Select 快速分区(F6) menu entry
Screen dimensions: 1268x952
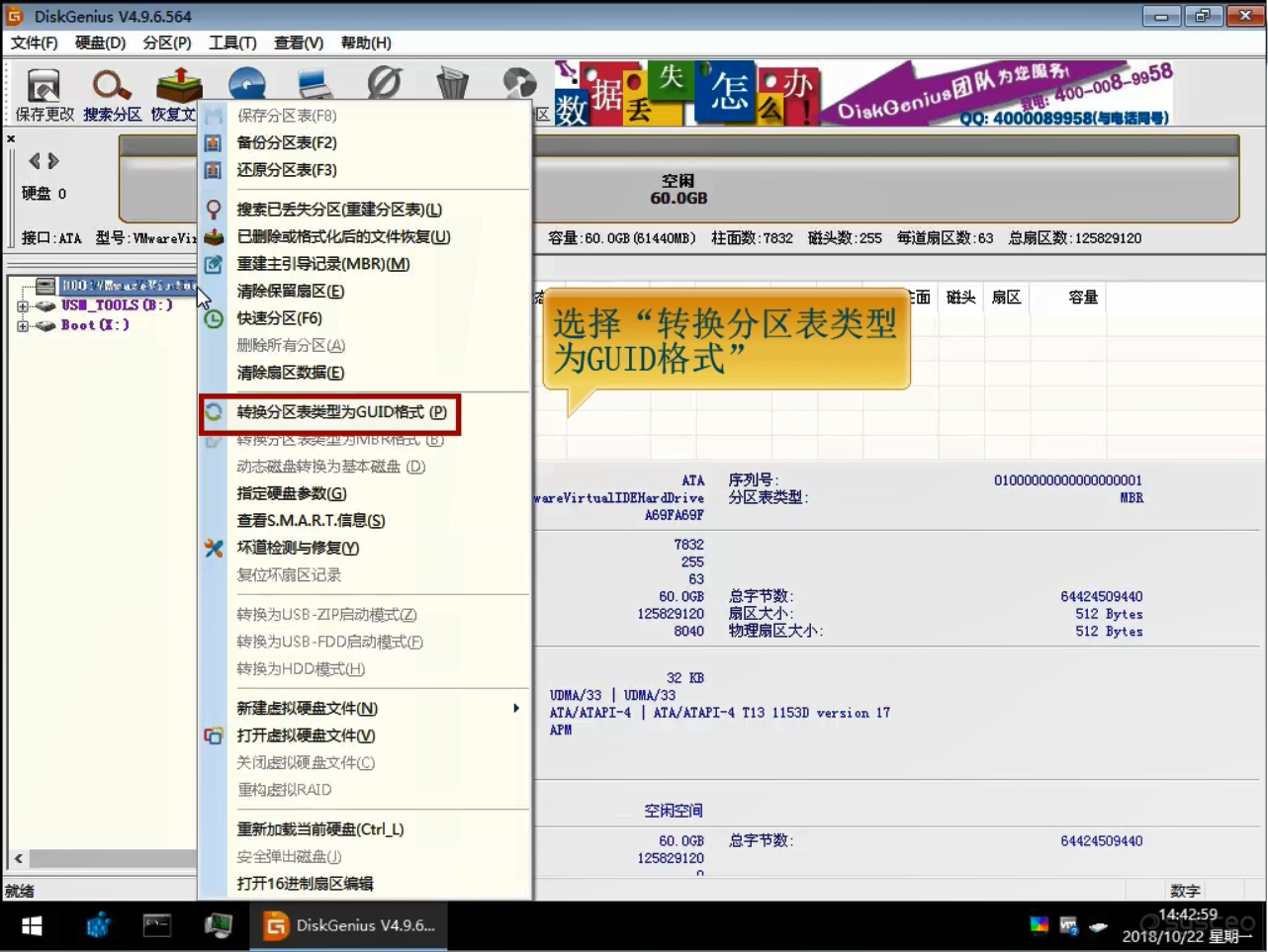coord(365,318)
